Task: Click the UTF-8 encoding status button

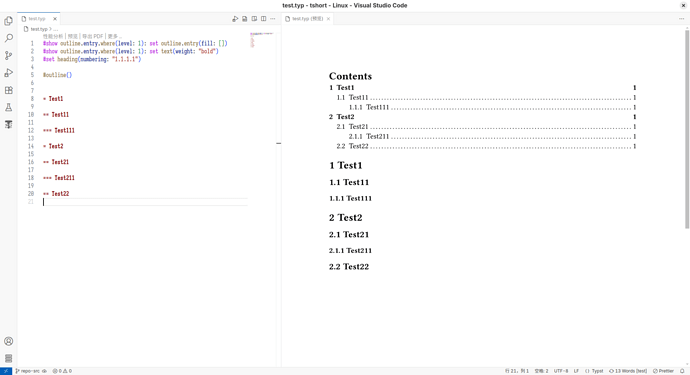Action: 561,371
